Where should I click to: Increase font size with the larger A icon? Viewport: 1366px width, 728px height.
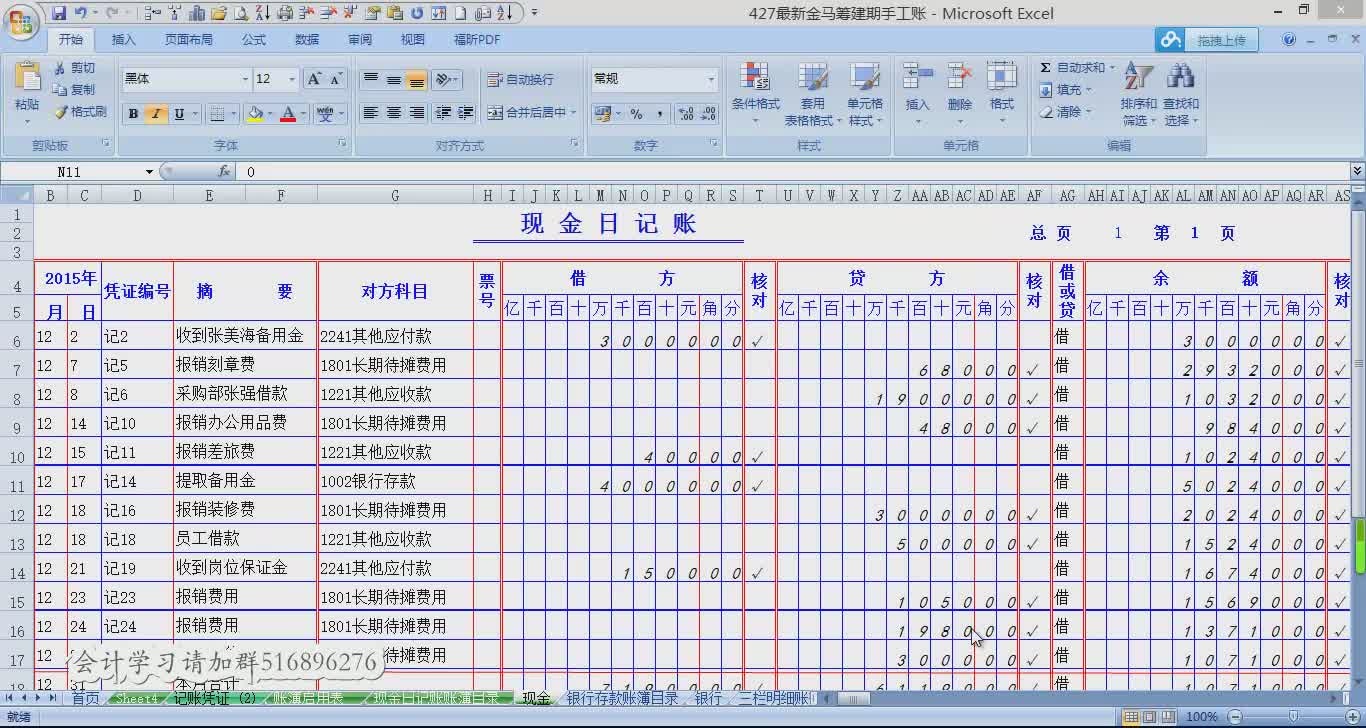[x=314, y=79]
